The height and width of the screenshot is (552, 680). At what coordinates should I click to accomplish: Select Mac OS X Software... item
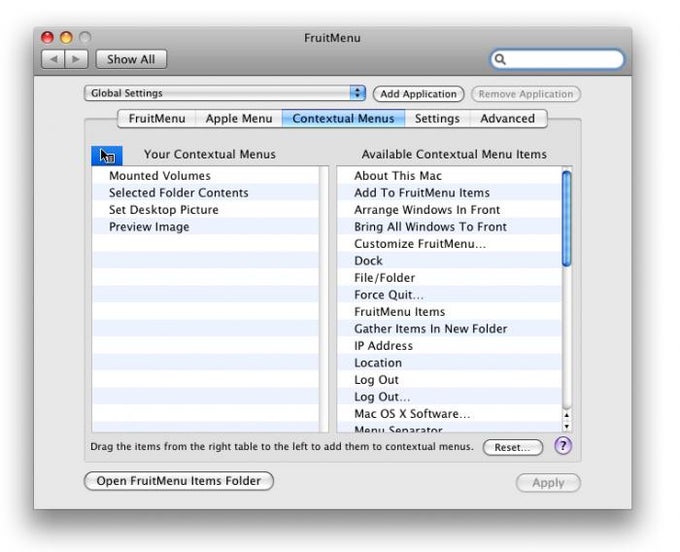coord(449,414)
